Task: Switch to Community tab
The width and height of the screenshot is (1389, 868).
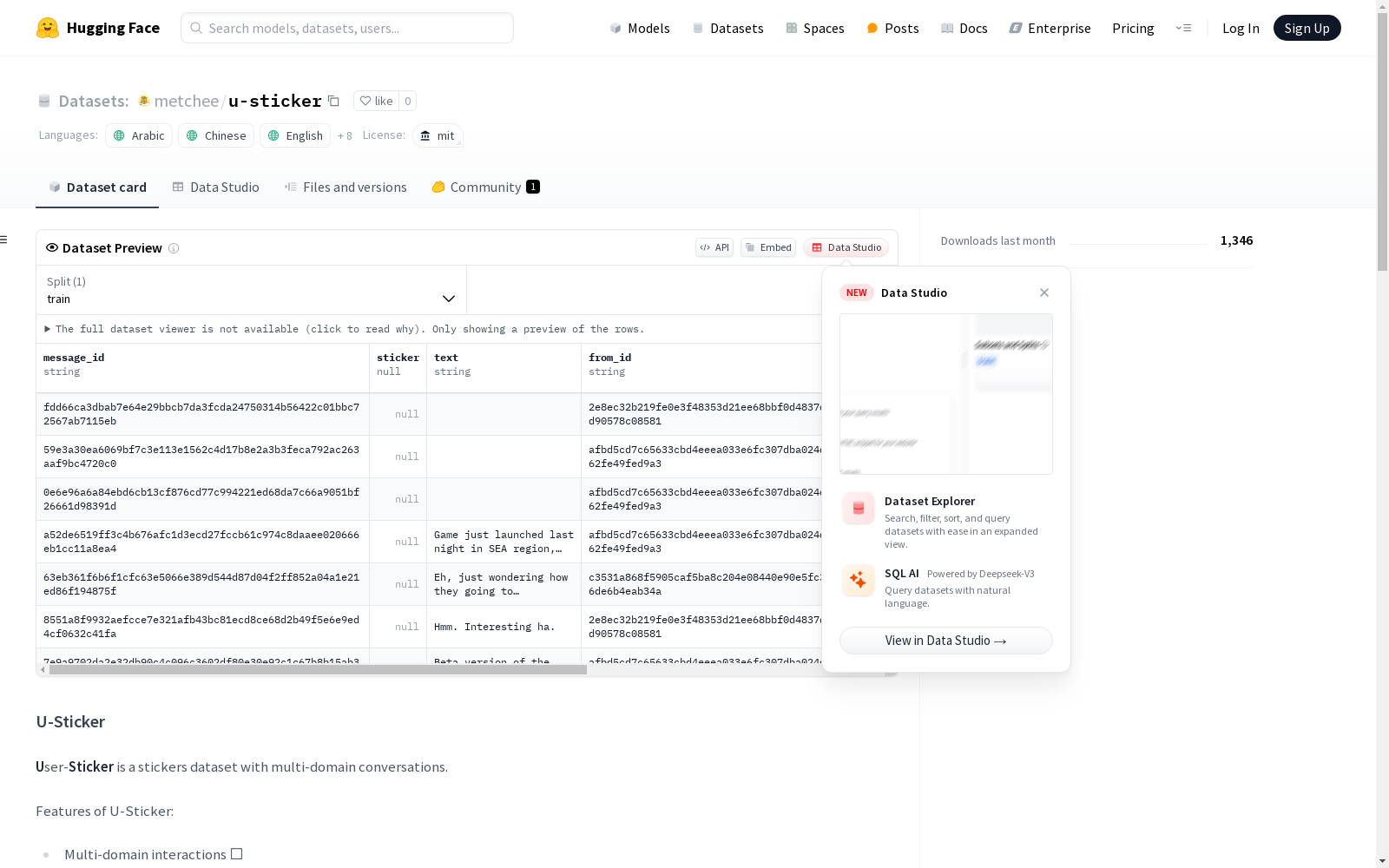Action: 486,187
